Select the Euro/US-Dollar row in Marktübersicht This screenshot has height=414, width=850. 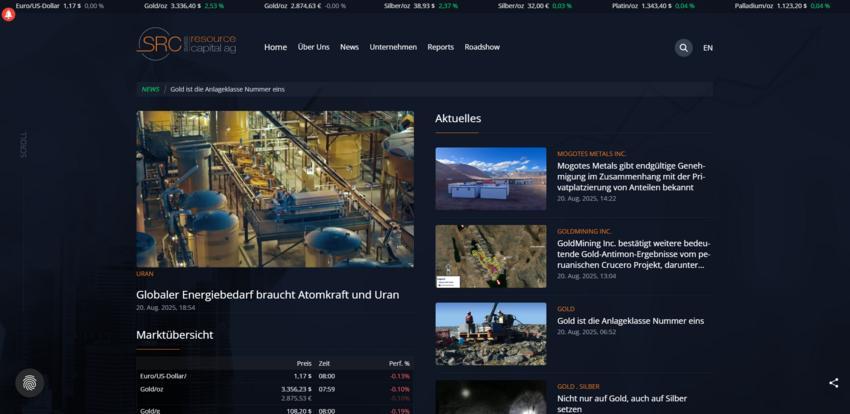[x=273, y=376]
